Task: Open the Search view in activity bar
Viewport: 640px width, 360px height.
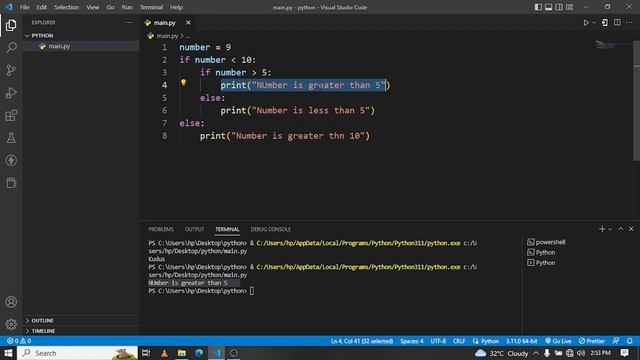Action: tap(11, 48)
